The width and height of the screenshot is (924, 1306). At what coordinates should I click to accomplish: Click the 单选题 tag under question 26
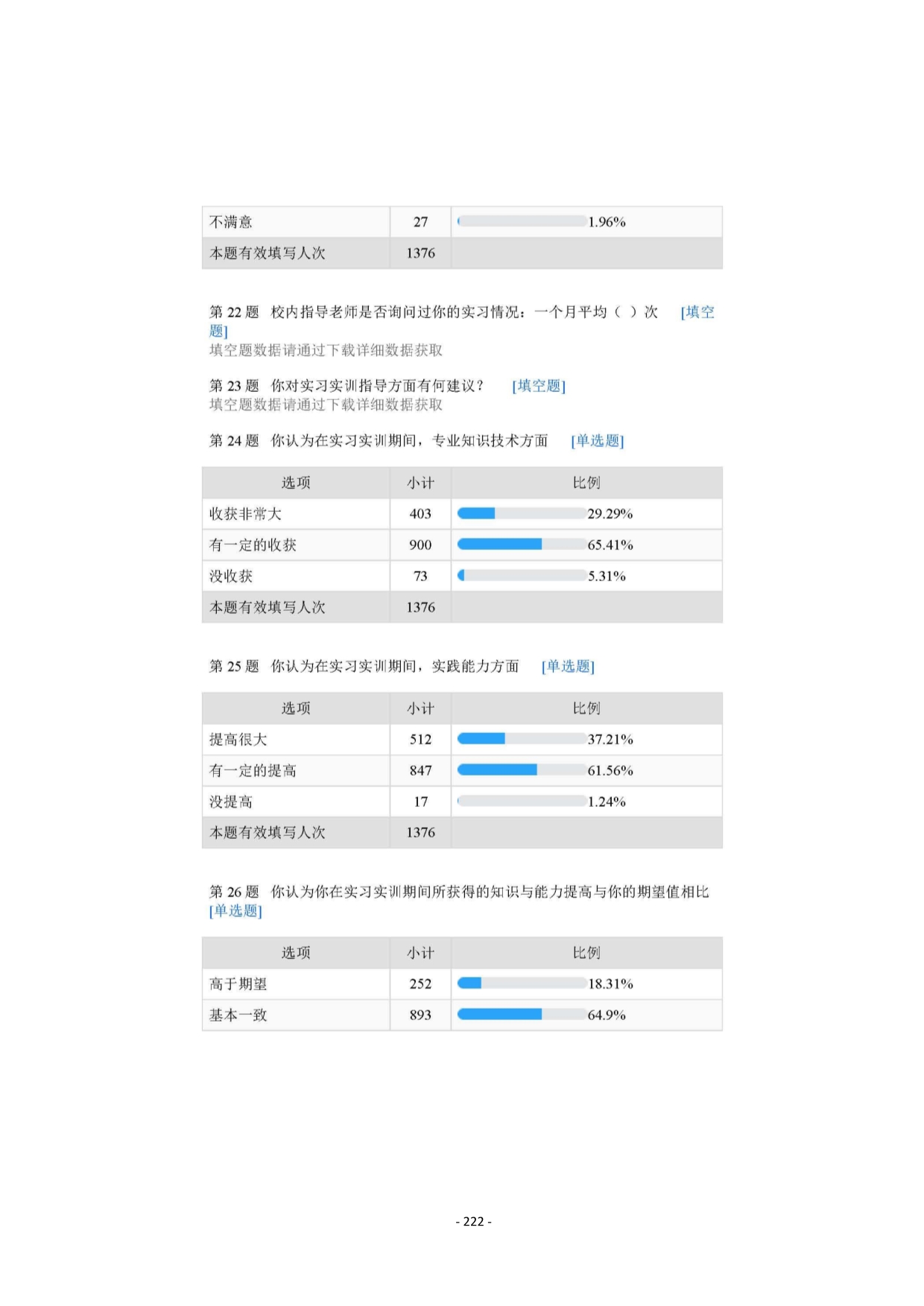point(235,910)
